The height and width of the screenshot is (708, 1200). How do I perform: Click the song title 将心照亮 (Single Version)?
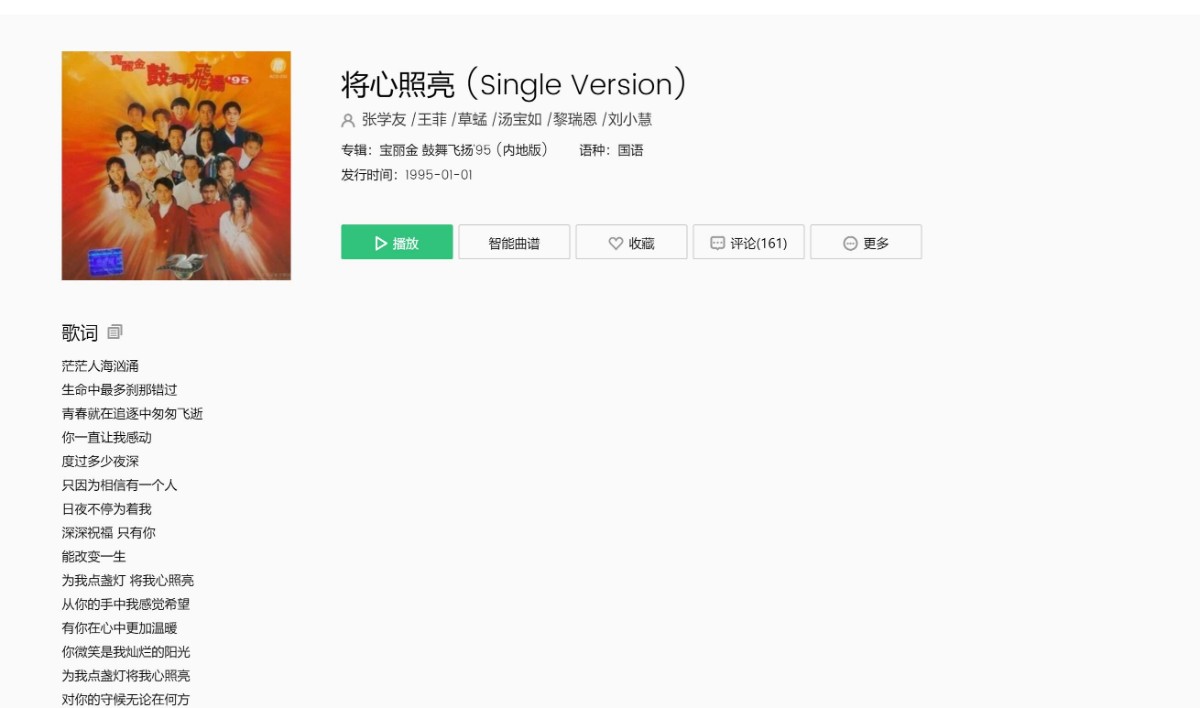pyautogui.click(x=514, y=84)
